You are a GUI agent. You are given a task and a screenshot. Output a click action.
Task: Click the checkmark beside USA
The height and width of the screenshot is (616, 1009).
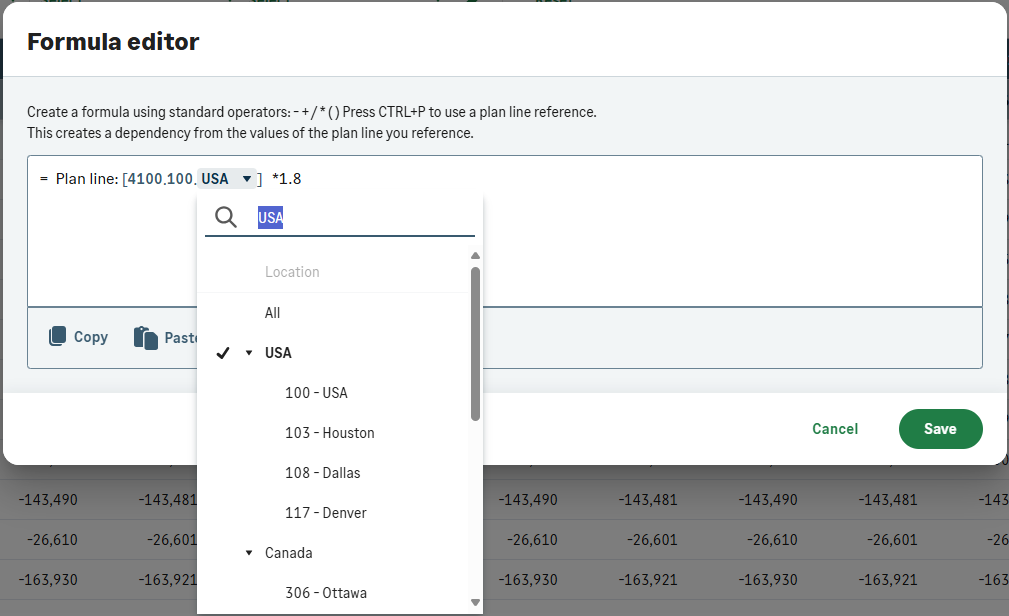[223, 353]
